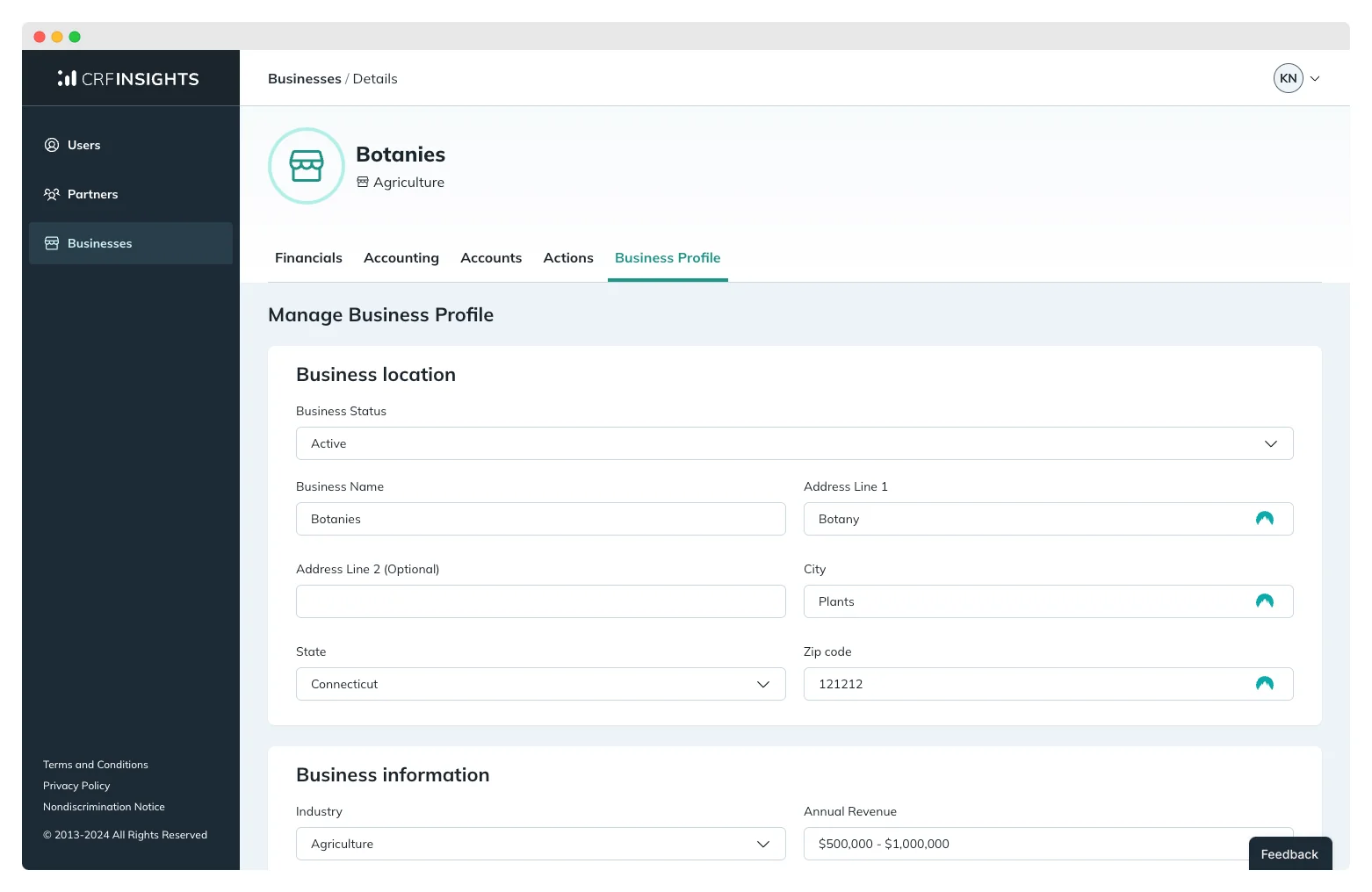Open Partners in the sidebar
The width and height of the screenshot is (1372, 892).
(131, 194)
